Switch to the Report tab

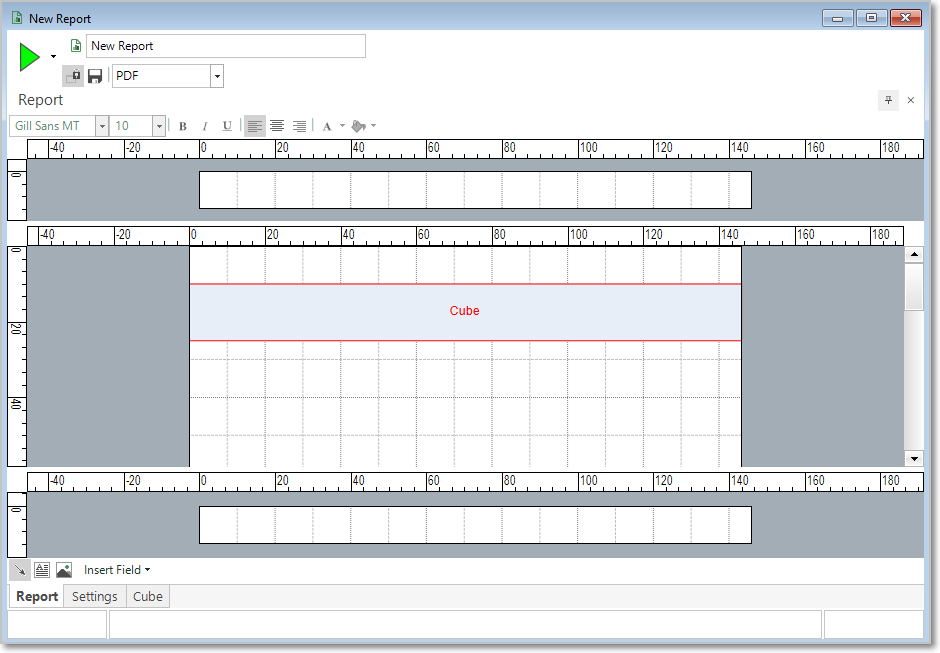37,597
